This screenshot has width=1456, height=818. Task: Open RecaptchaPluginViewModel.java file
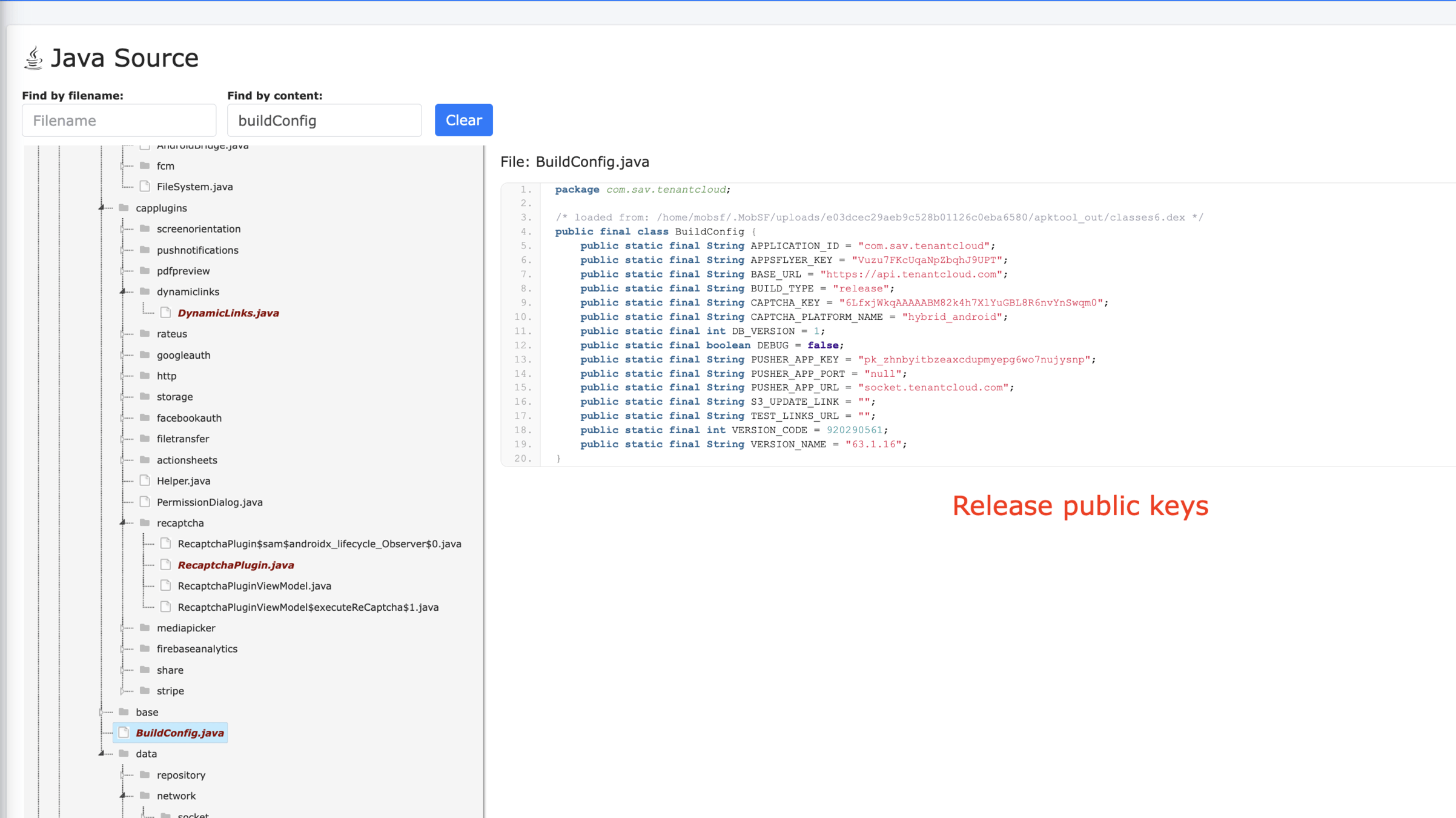click(x=254, y=585)
